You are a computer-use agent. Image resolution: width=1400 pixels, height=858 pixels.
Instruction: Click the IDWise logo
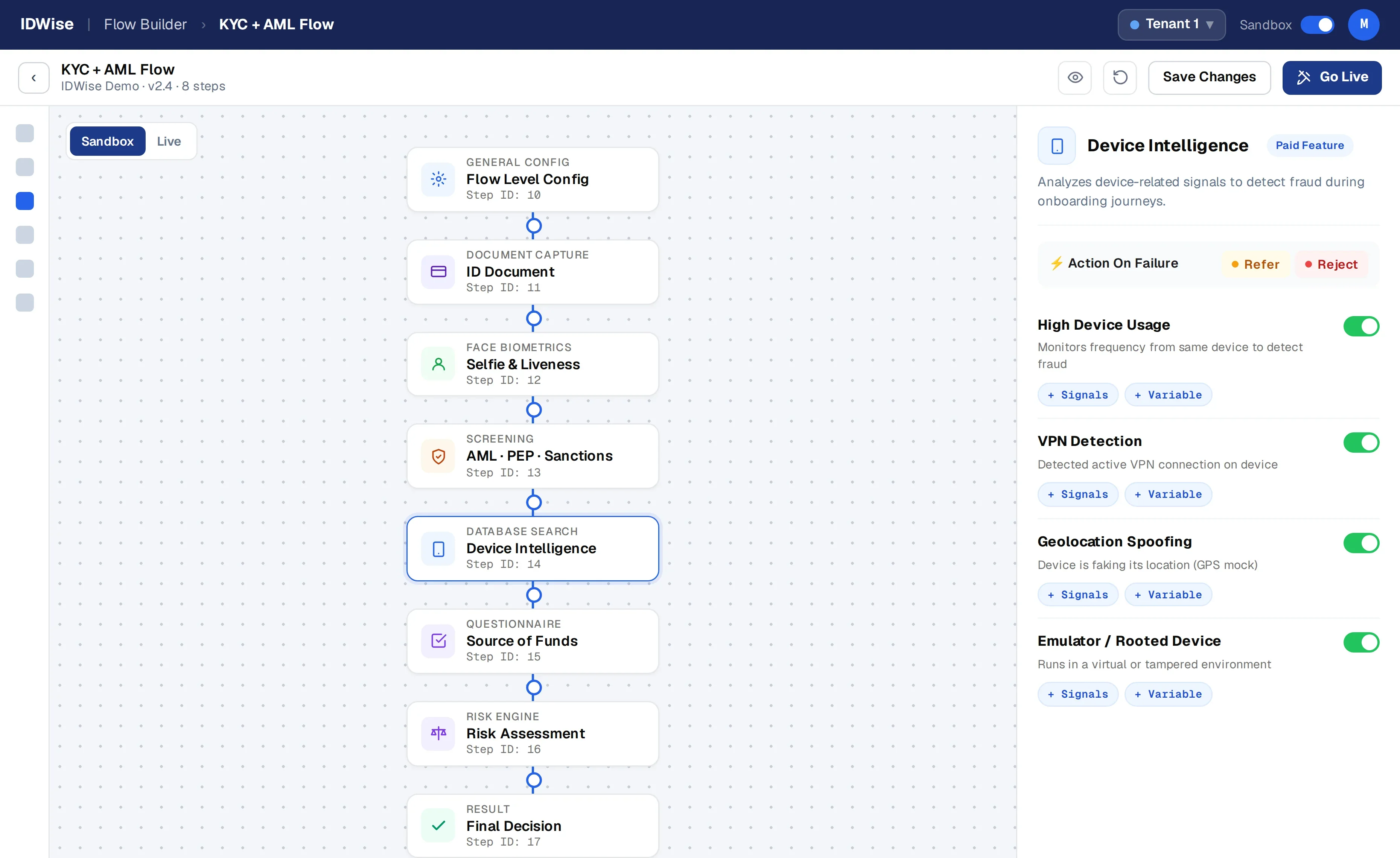click(x=47, y=24)
